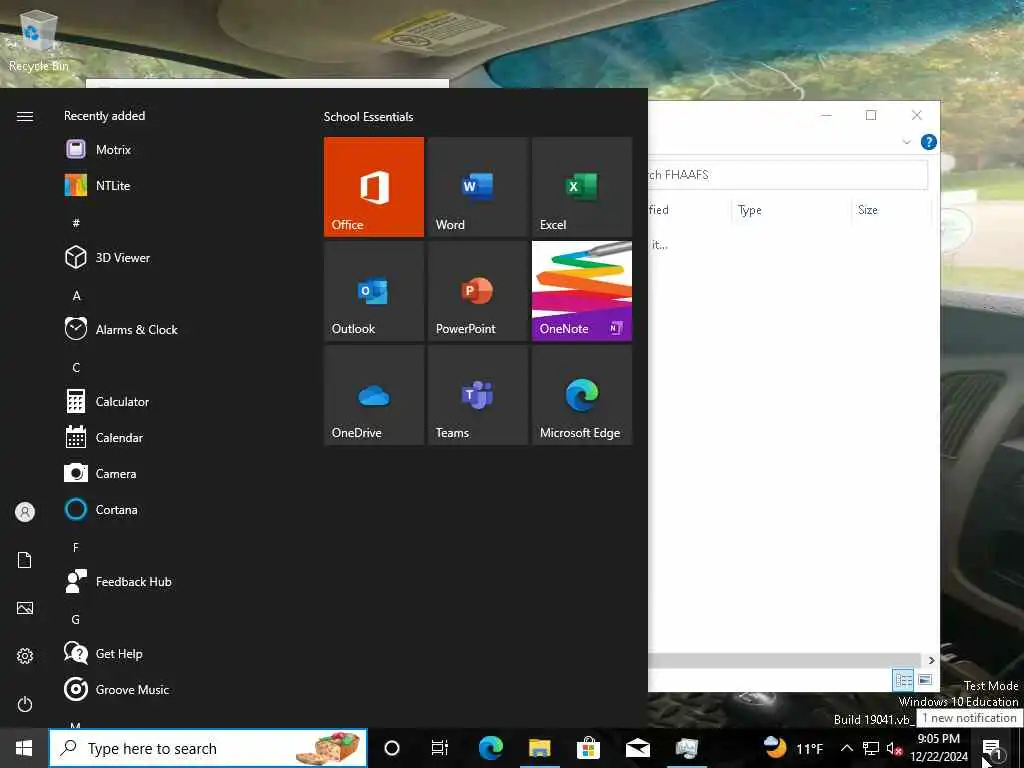Launch the PowerPoint tile
The image size is (1024, 768).
[x=477, y=291]
